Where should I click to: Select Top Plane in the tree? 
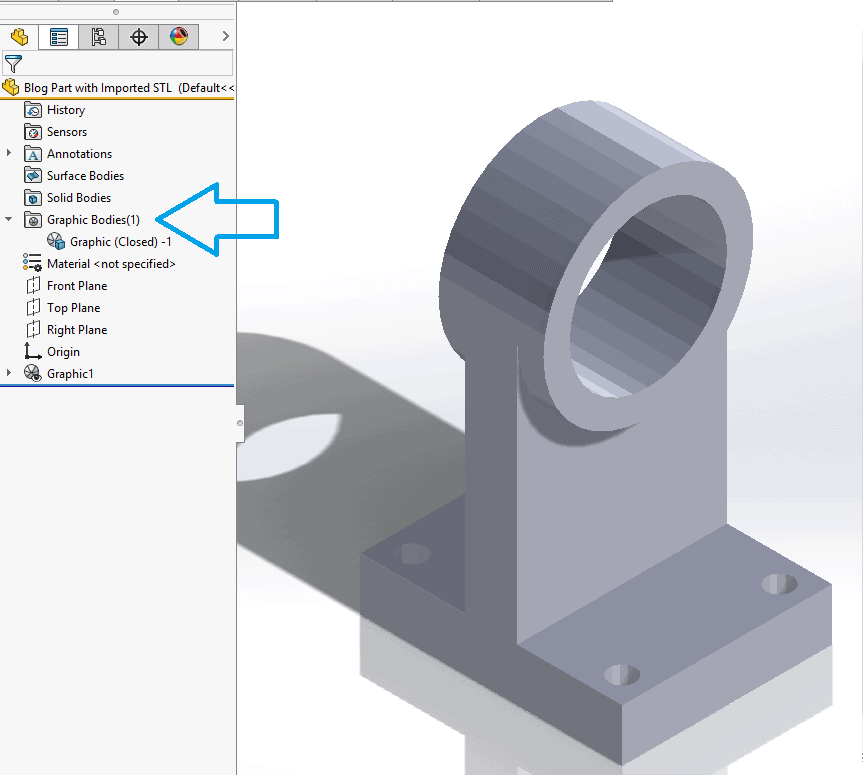(x=74, y=308)
